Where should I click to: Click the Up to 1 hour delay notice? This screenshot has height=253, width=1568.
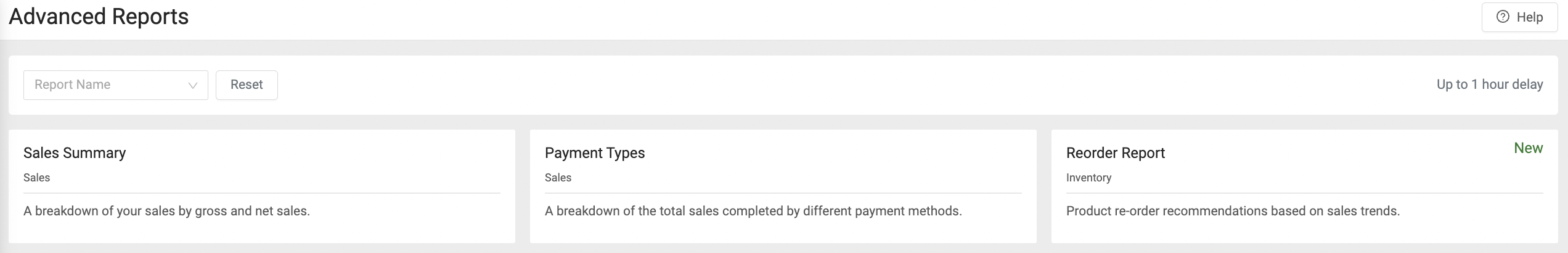point(1489,85)
